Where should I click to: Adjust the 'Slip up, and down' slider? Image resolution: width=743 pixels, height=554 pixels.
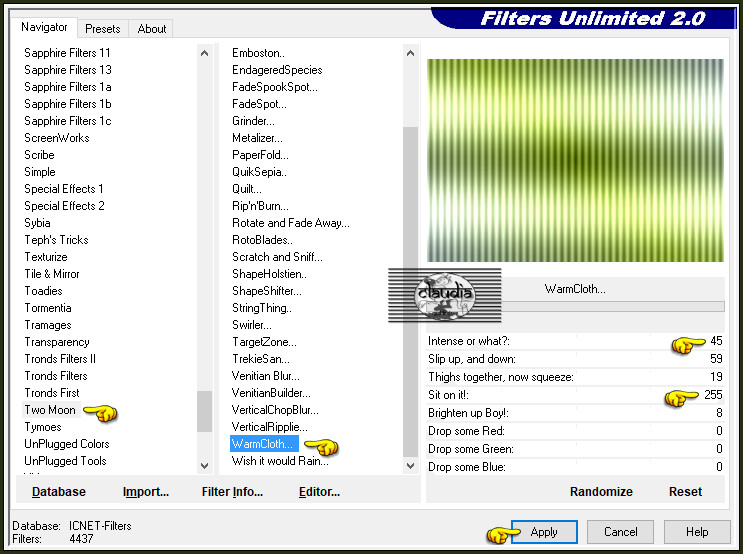pyautogui.click(x=575, y=359)
